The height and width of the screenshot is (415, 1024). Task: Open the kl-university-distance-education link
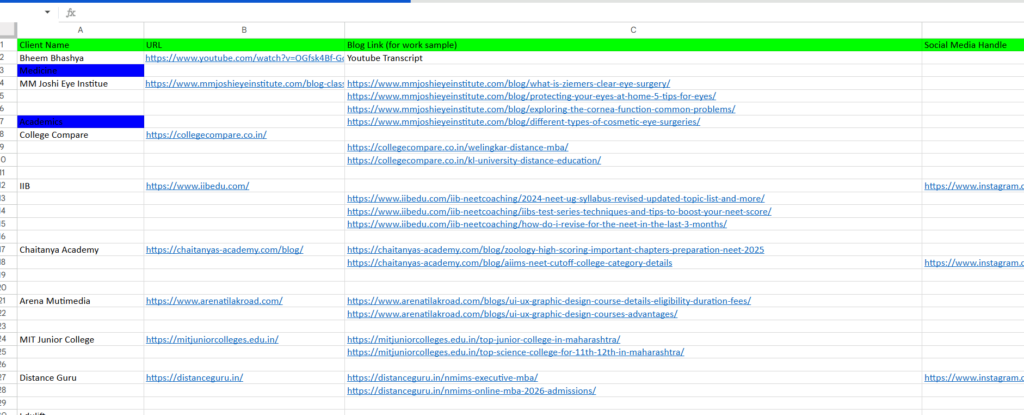click(x=473, y=160)
